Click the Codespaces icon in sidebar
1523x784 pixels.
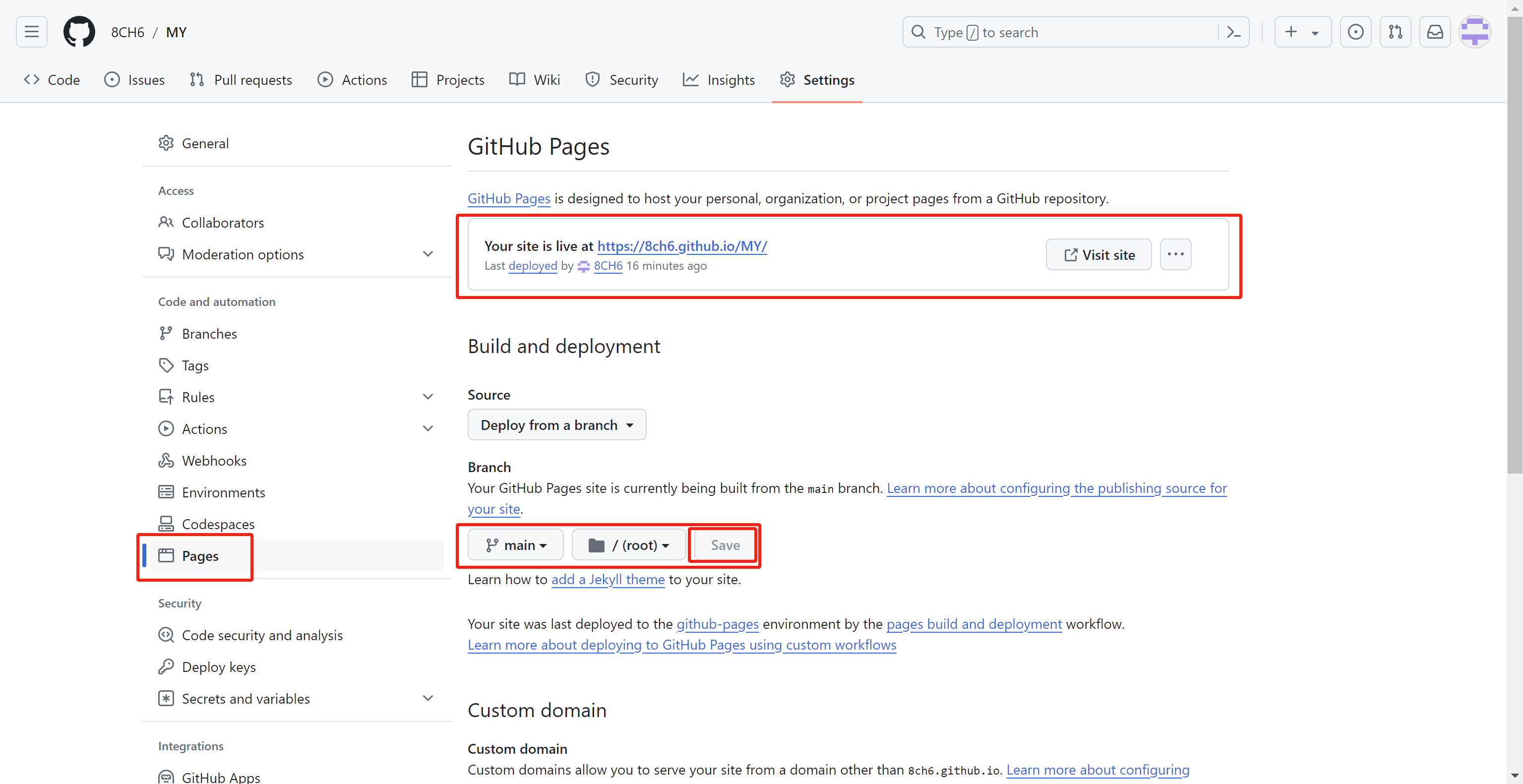coord(166,524)
